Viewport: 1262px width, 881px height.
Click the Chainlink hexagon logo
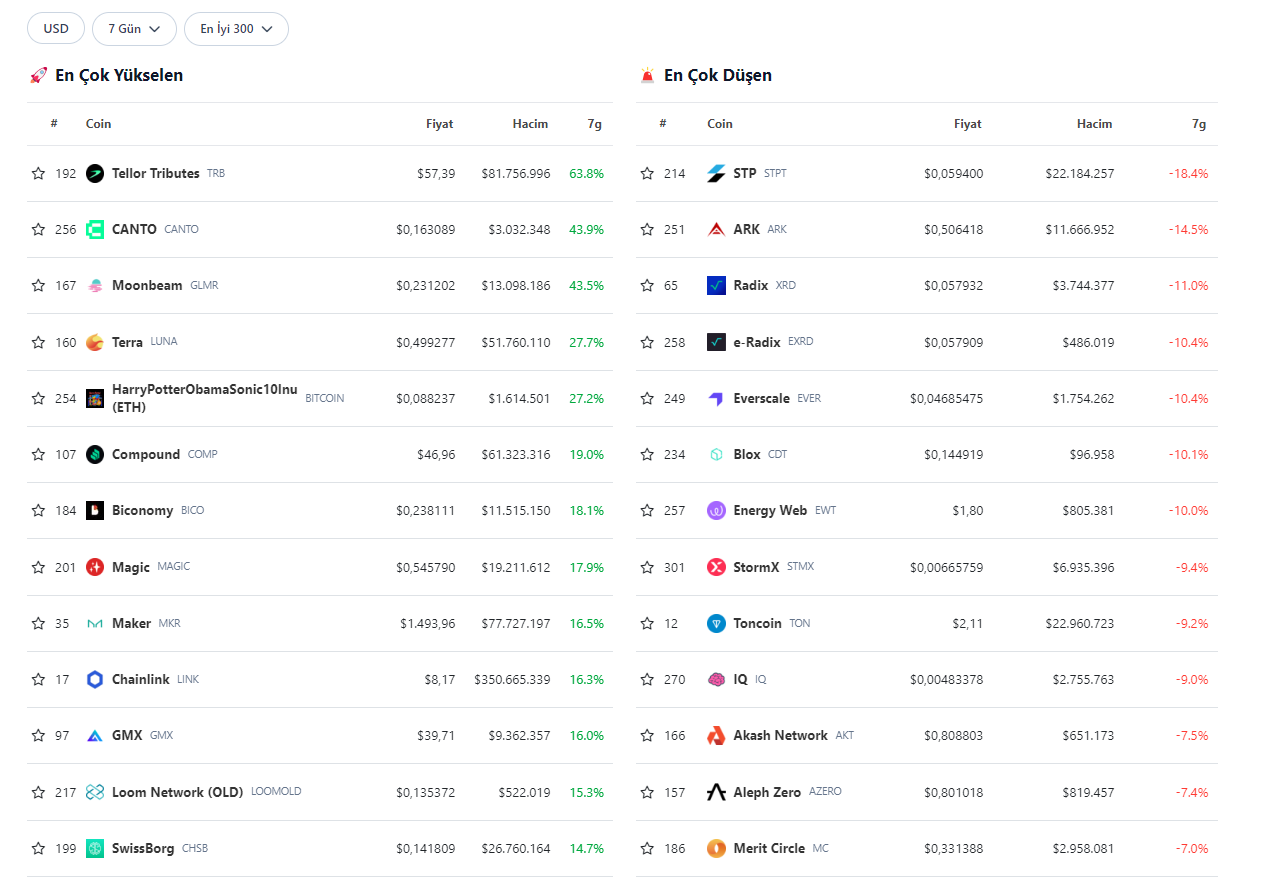(95, 680)
